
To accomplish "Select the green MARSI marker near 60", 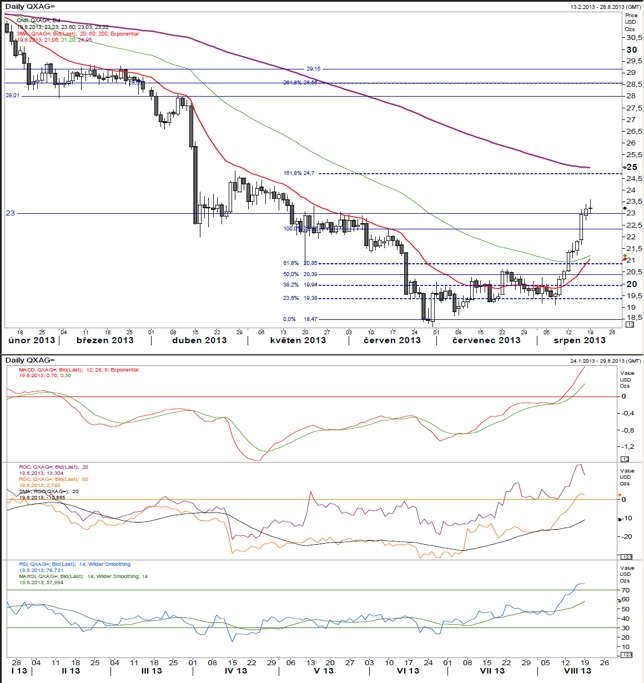I will point(619,601).
